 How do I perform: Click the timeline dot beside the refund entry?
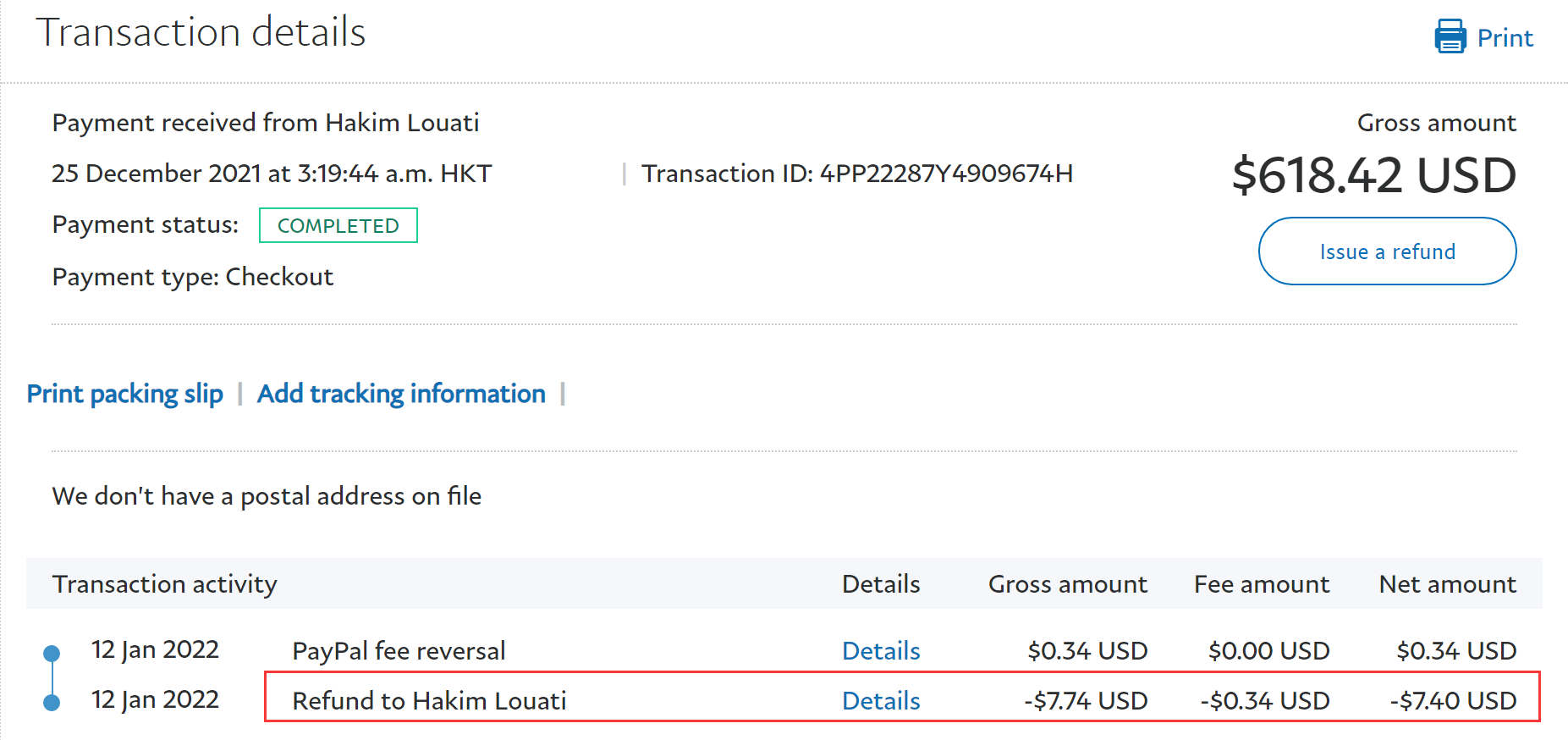pos(52,702)
